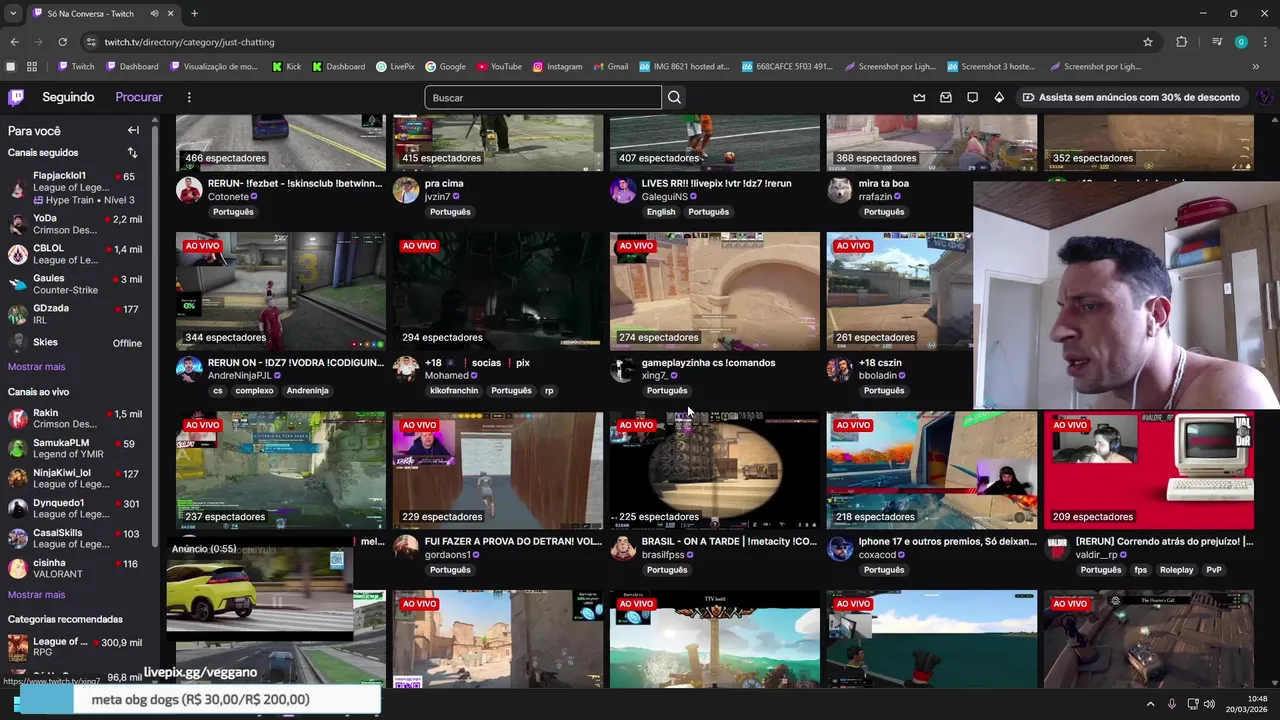Image resolution: width=1280 pixels, height=720 pixels.
Task: Bookmark this page with star icon
Action: pos(1148,42)
